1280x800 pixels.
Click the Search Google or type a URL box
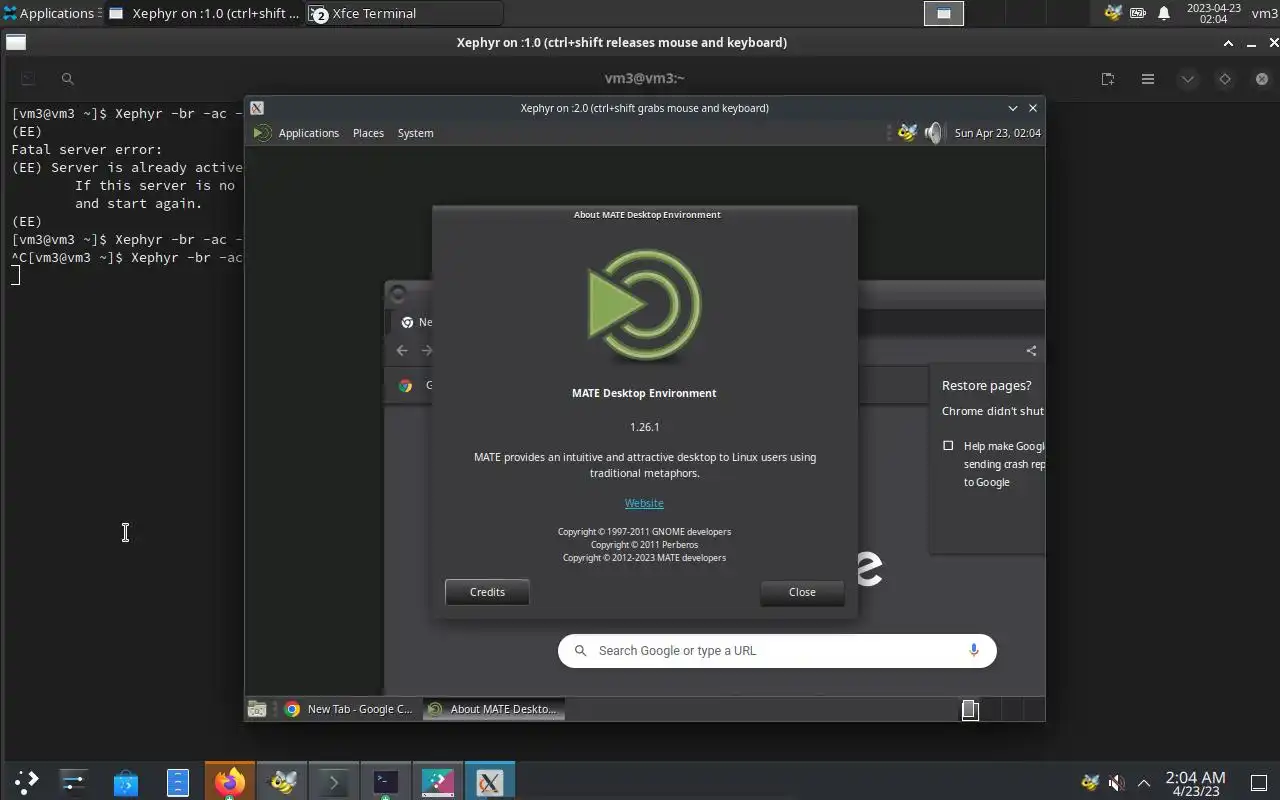coord(777,651)
